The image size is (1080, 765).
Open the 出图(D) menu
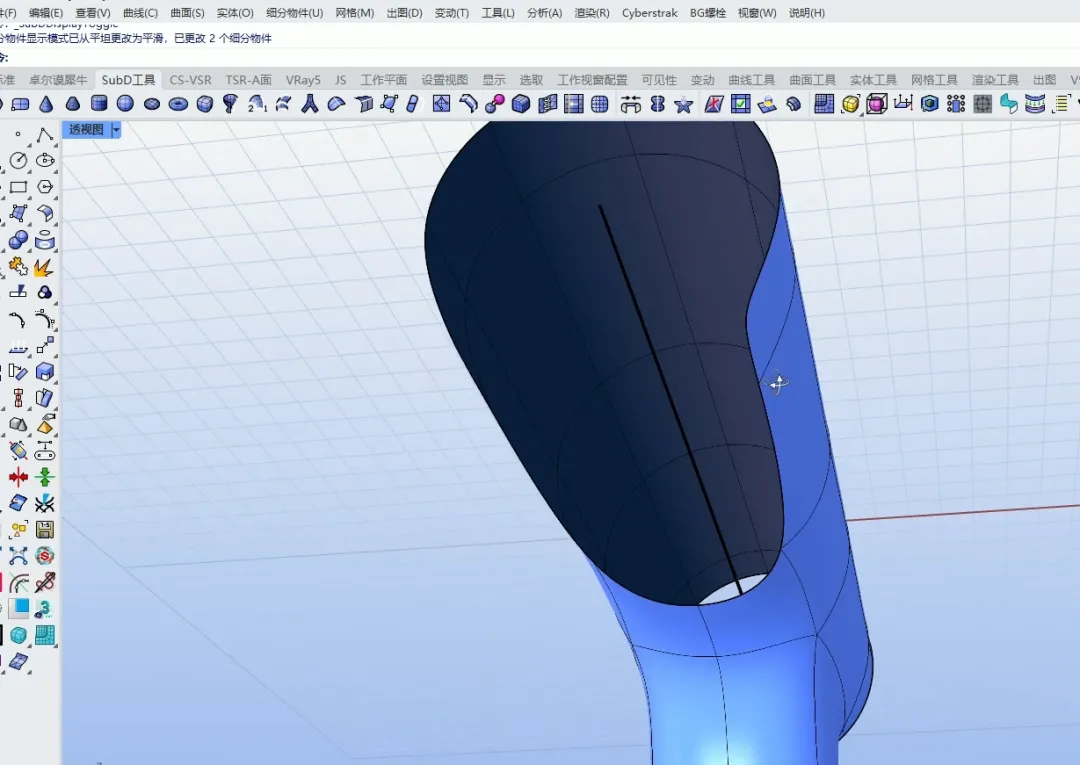tap(404, 12)
